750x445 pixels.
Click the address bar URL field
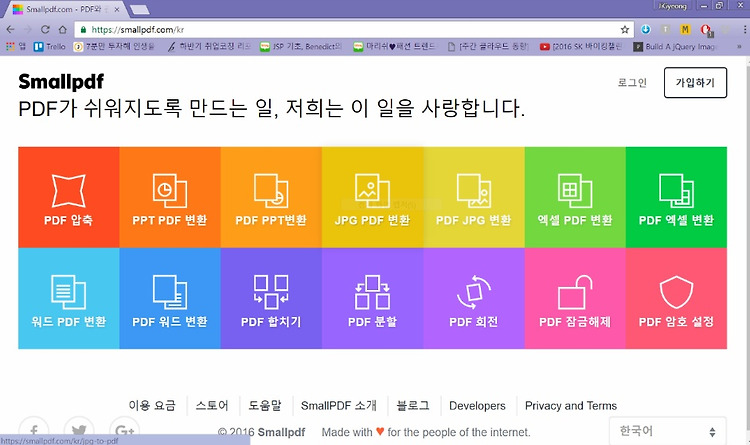tap(354, 30)
